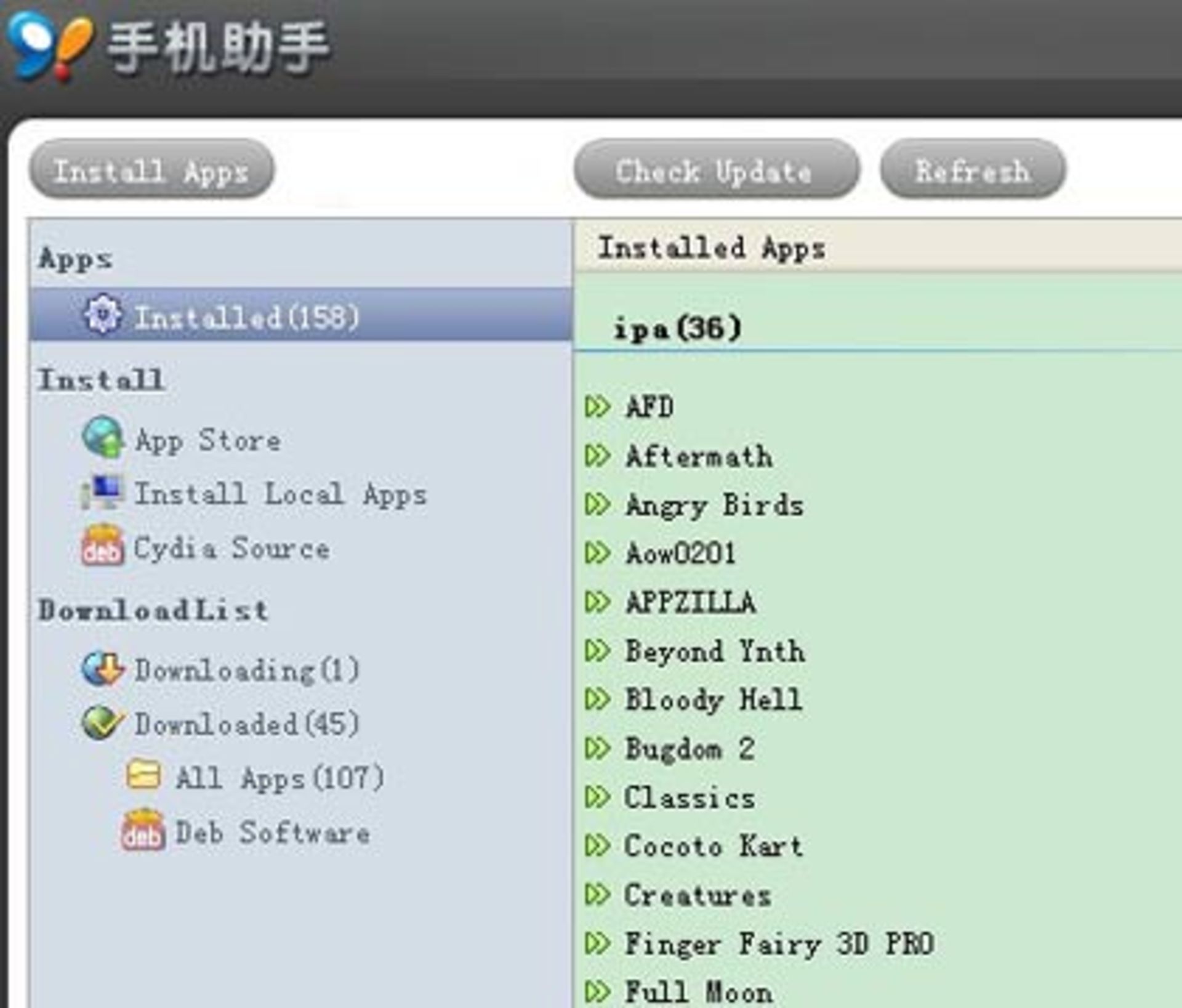Open Cydia Source
1182x1008 pixels.
coord(231,549)
